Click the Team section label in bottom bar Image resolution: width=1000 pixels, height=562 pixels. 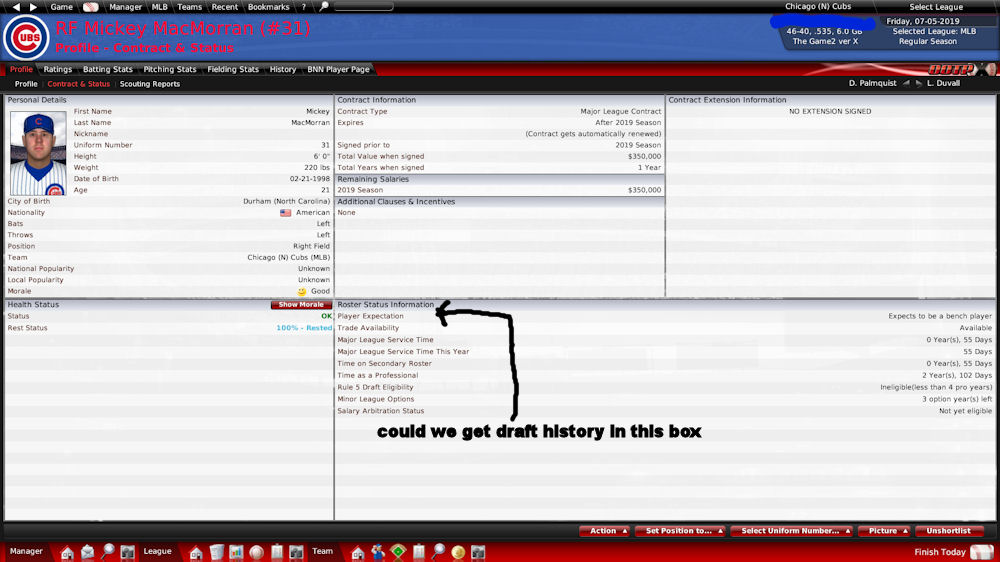point(322,552)
